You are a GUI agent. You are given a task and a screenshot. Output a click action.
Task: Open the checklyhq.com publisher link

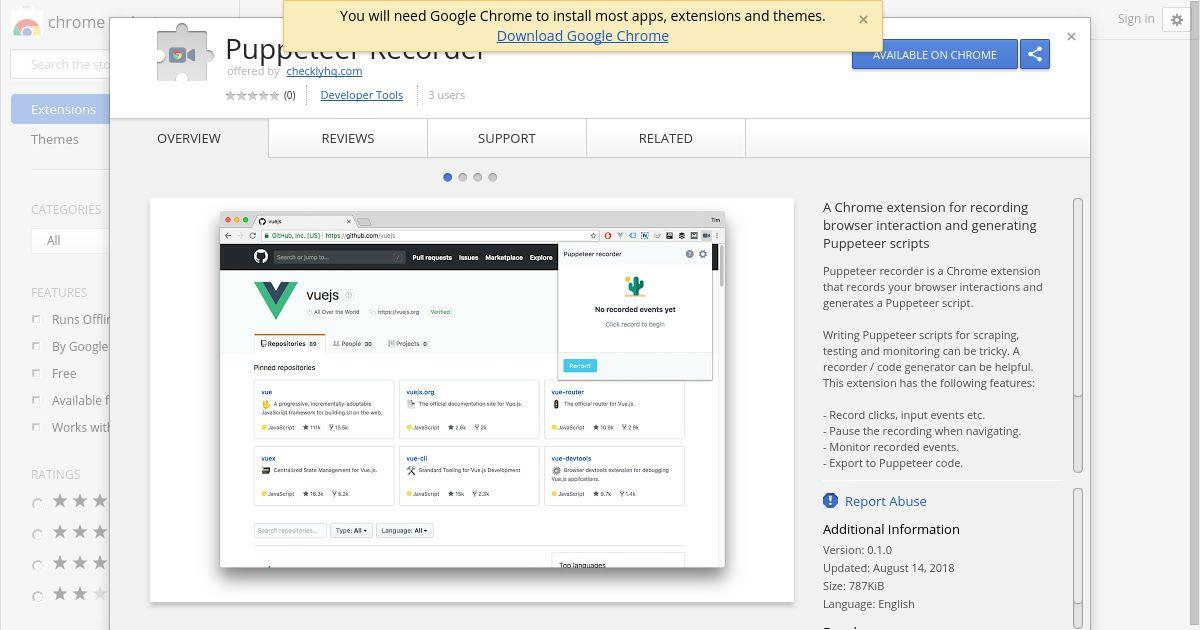coord(324,71)
